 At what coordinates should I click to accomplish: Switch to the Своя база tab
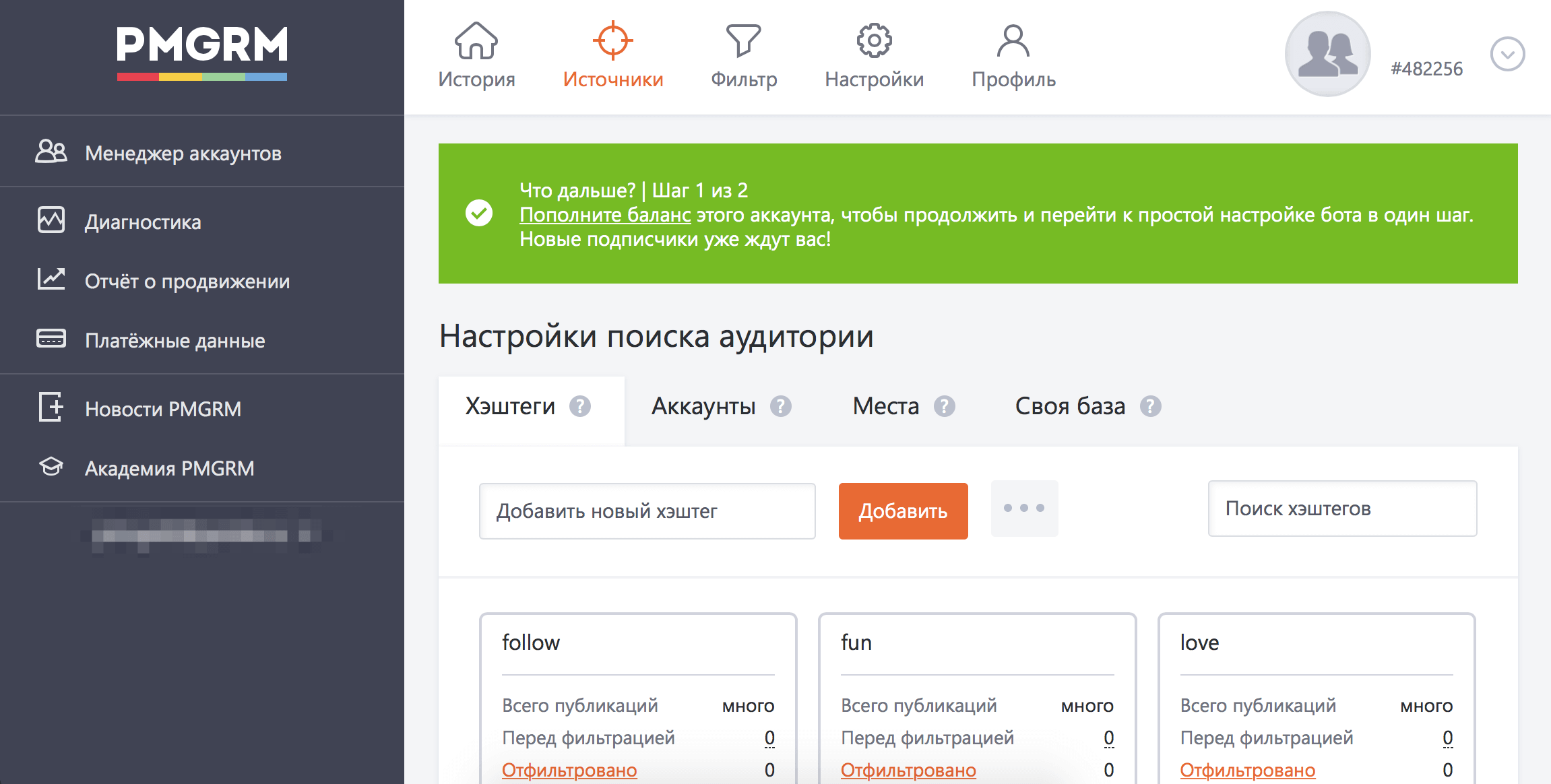tap(1070, 406)
